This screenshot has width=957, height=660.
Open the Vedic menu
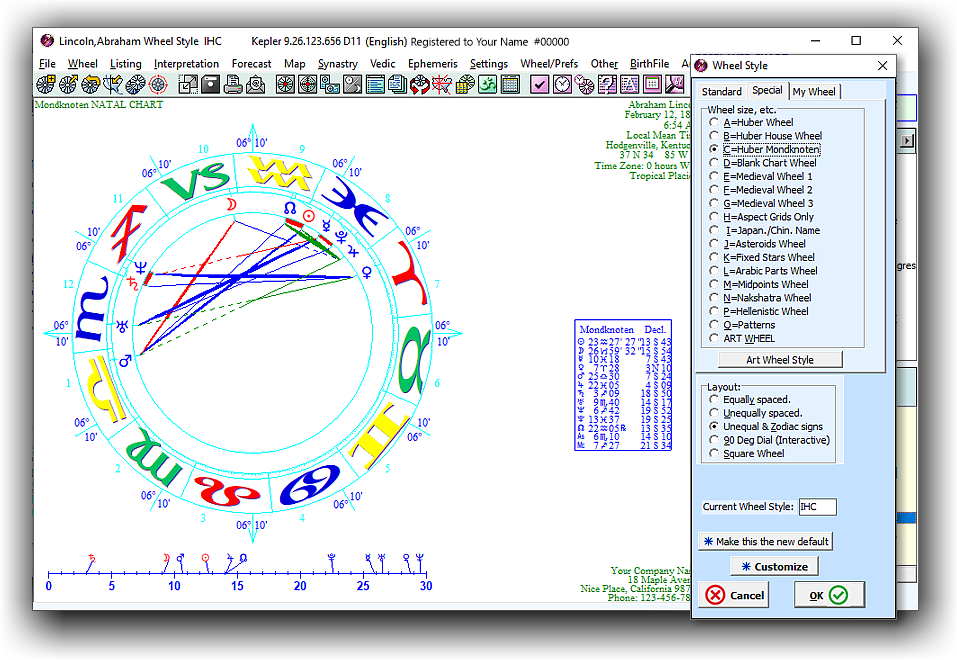pyautogui.click(x=382, y=64)
